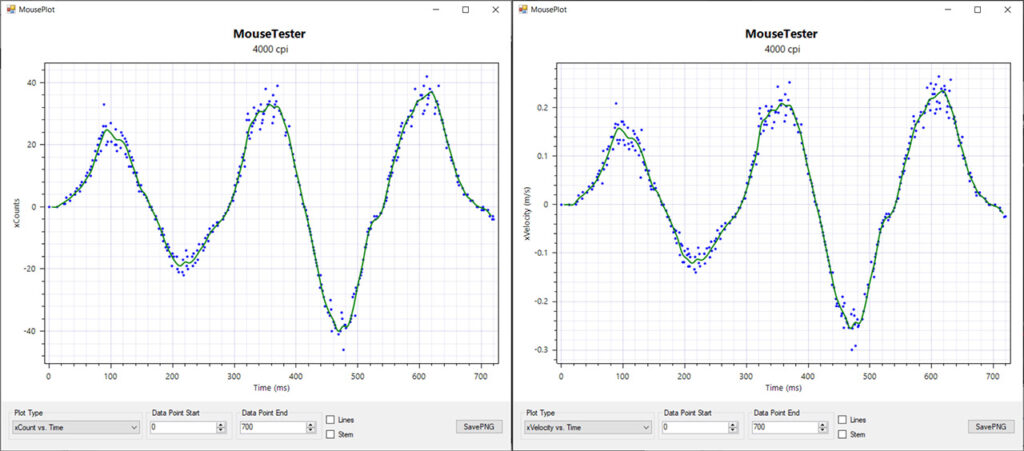Click the Data Point Start field in the xCount window
This screenshot has width=1024, height=451.
(182, 427)
